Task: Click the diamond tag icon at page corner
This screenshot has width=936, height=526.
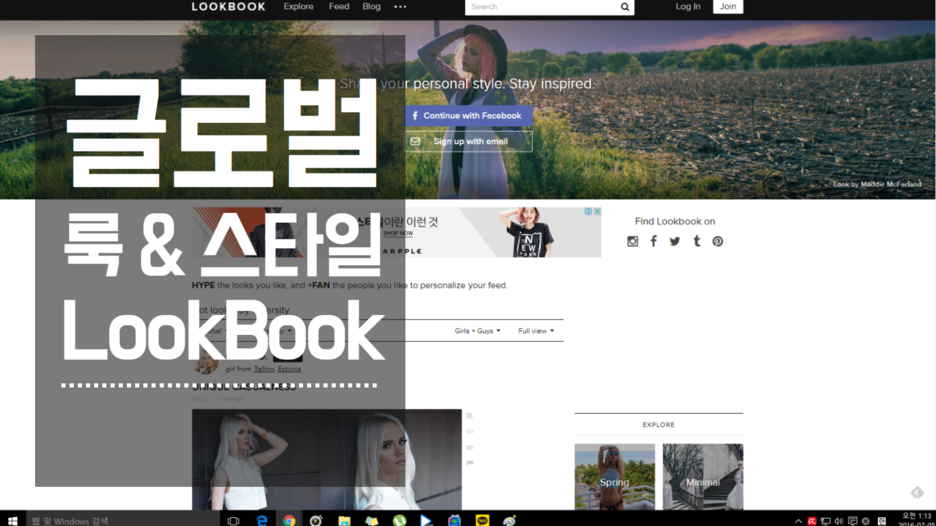Action: [917, 493]
